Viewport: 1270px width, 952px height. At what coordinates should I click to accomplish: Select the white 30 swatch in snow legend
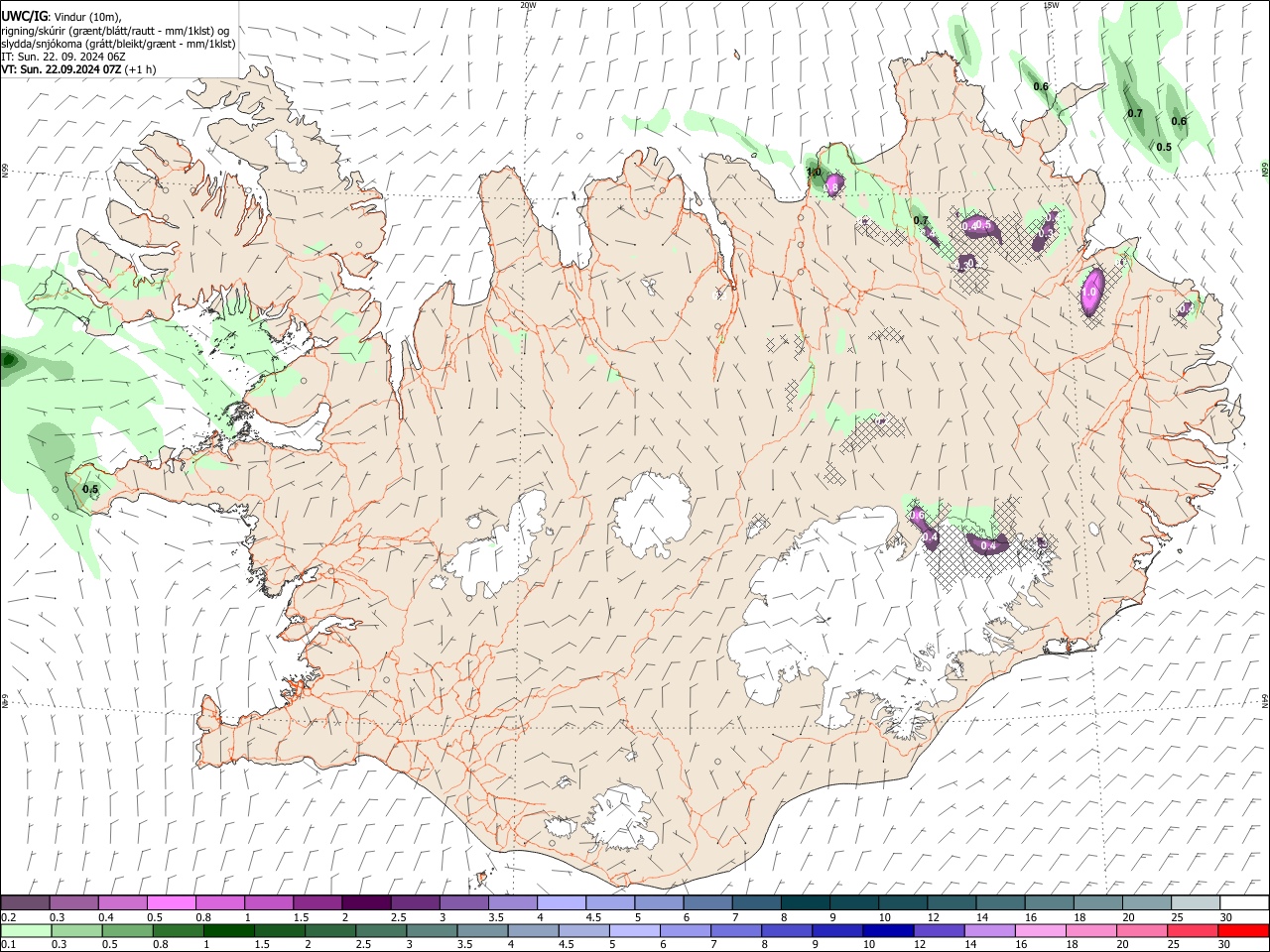click(1244, 902)
